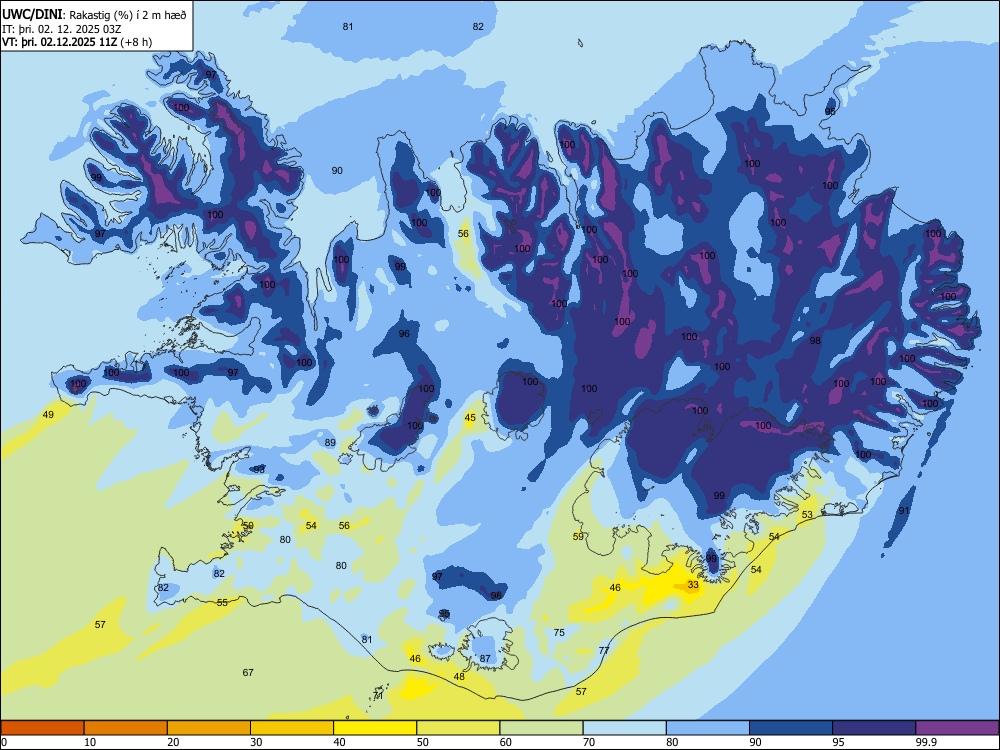The width and height of the screenshot is (1000, 750).
Task: Click the value 67 in the southwest sea
Action: [x=248, y=672]
